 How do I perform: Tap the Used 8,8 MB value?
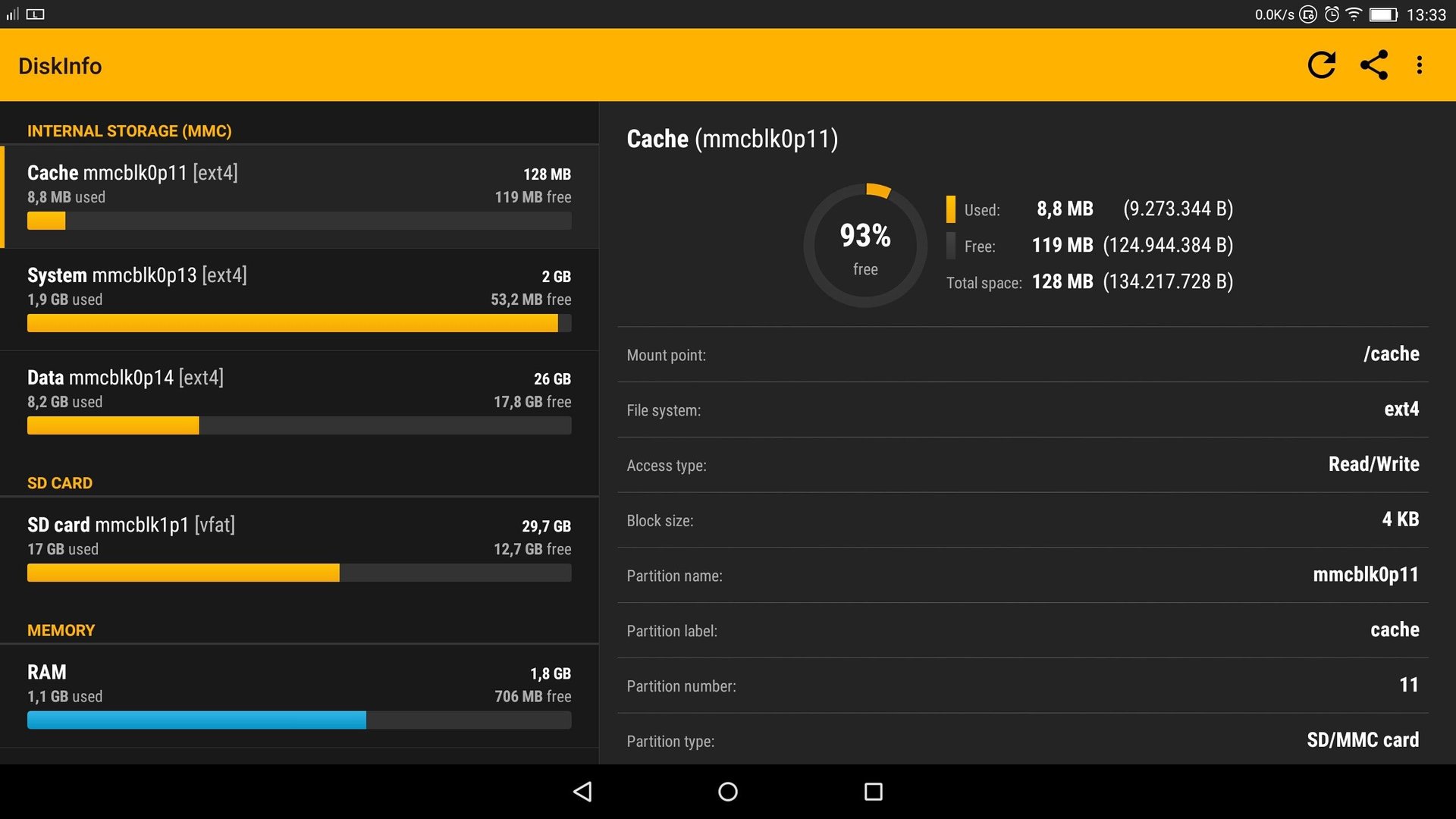click(1065, 209)
